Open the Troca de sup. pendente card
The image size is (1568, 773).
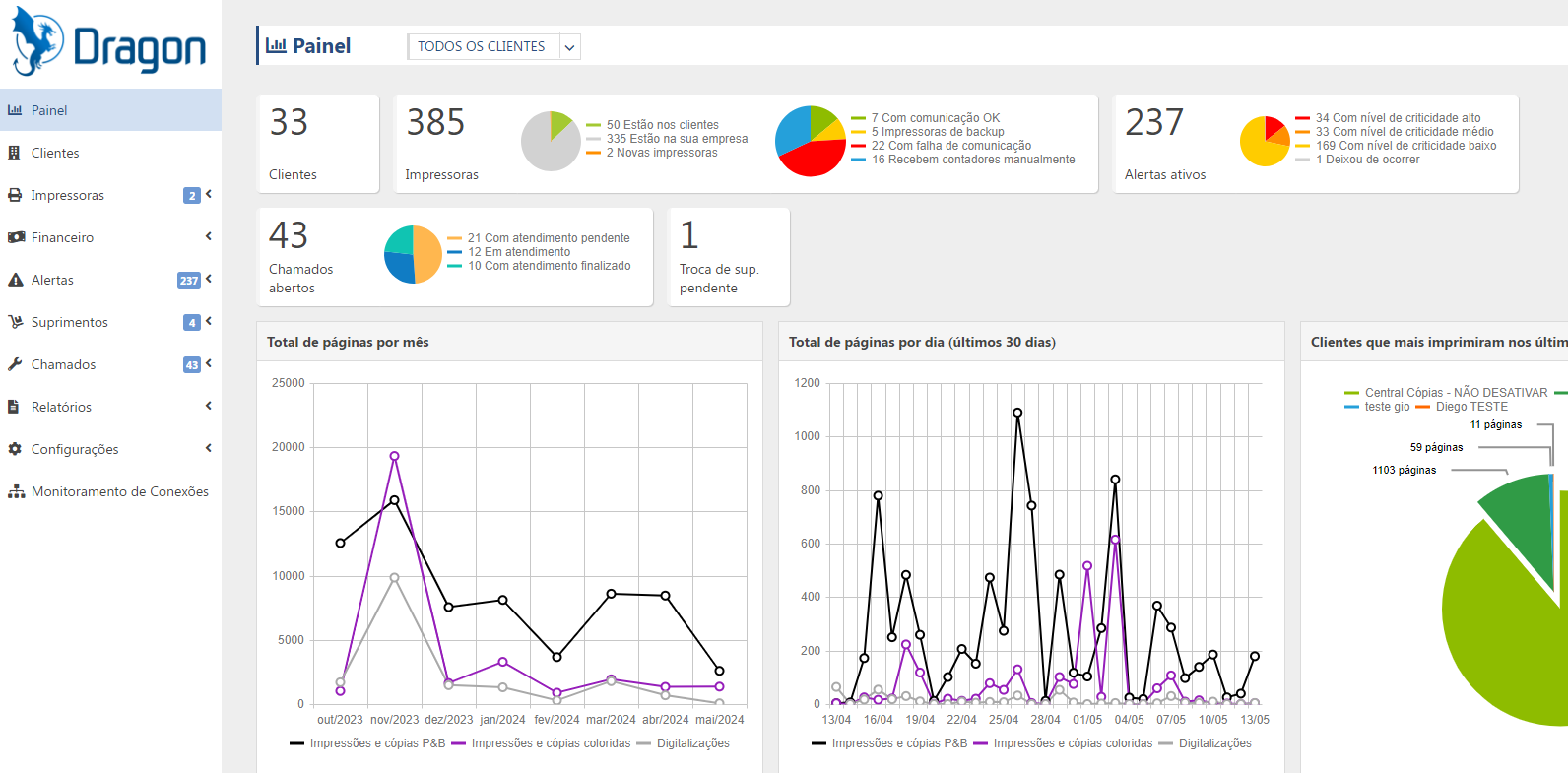pos(729,257)
